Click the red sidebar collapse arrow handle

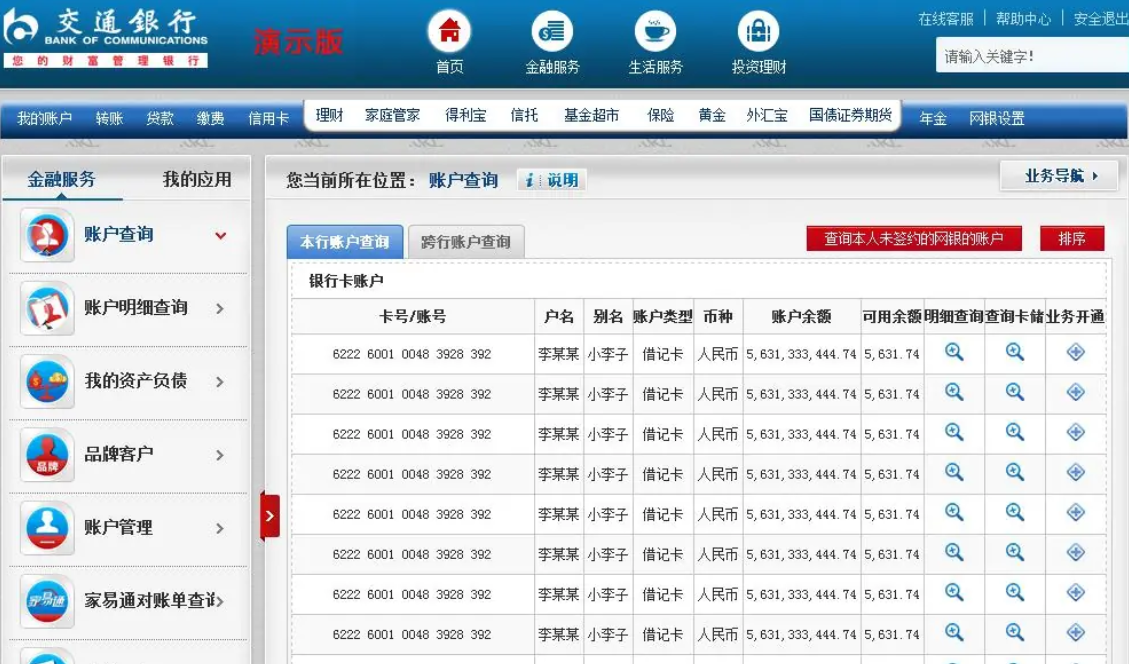269,516
